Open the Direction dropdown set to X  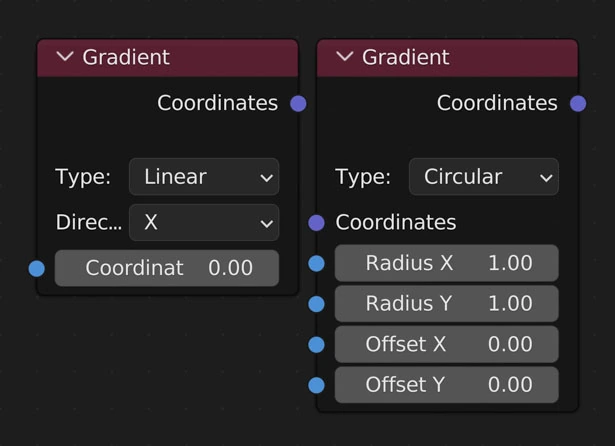tap(204, 222)
